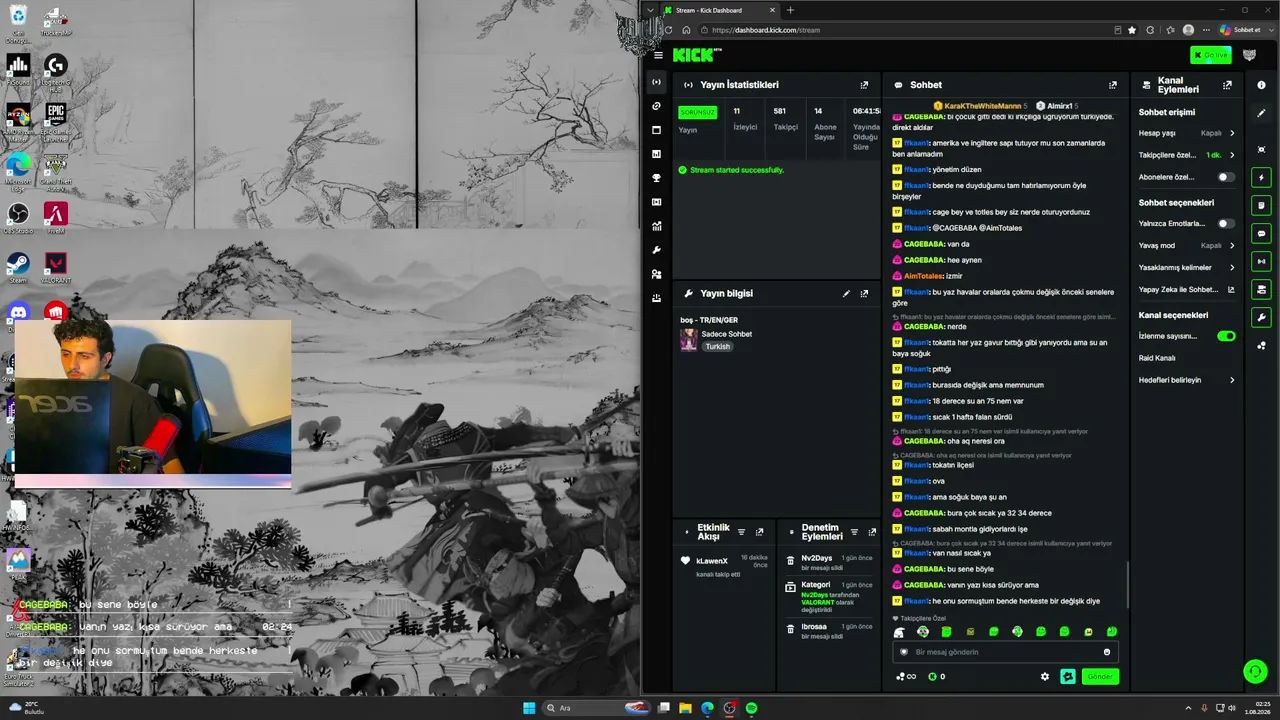Screen dimensions: 1280x720
Task: Click the chat panel scrollbar
Action: coord(1127,584)
